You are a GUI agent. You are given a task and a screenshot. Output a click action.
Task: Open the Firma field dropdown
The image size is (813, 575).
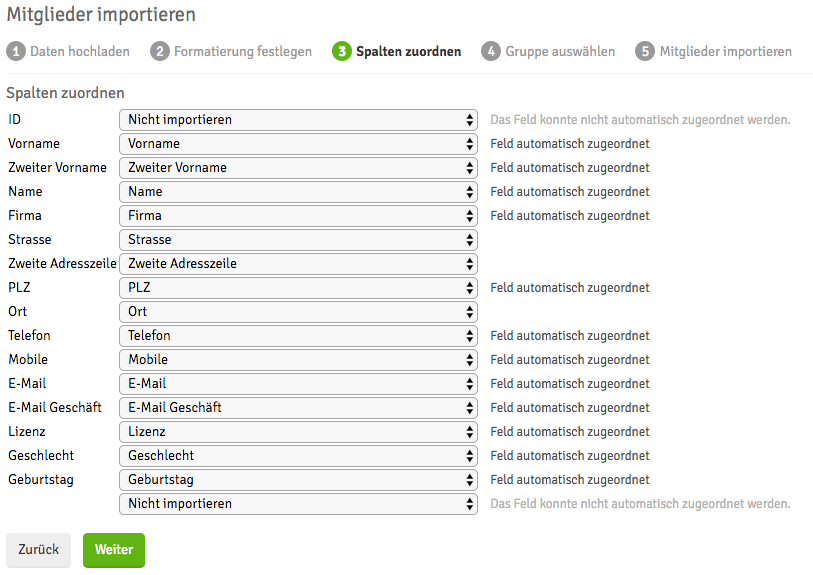click(298, 216)
